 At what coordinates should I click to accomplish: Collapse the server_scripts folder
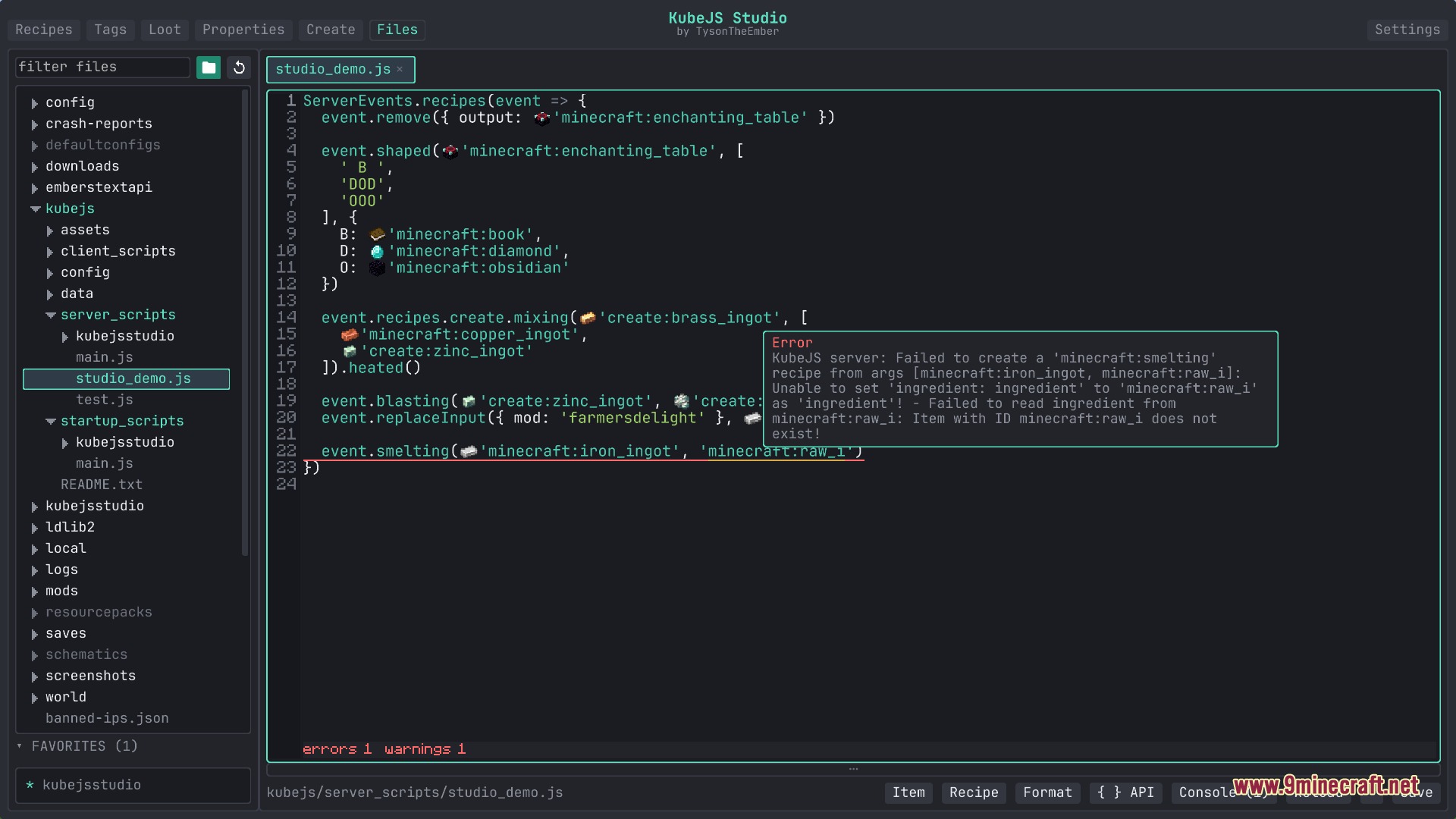(x=50, y=315)
